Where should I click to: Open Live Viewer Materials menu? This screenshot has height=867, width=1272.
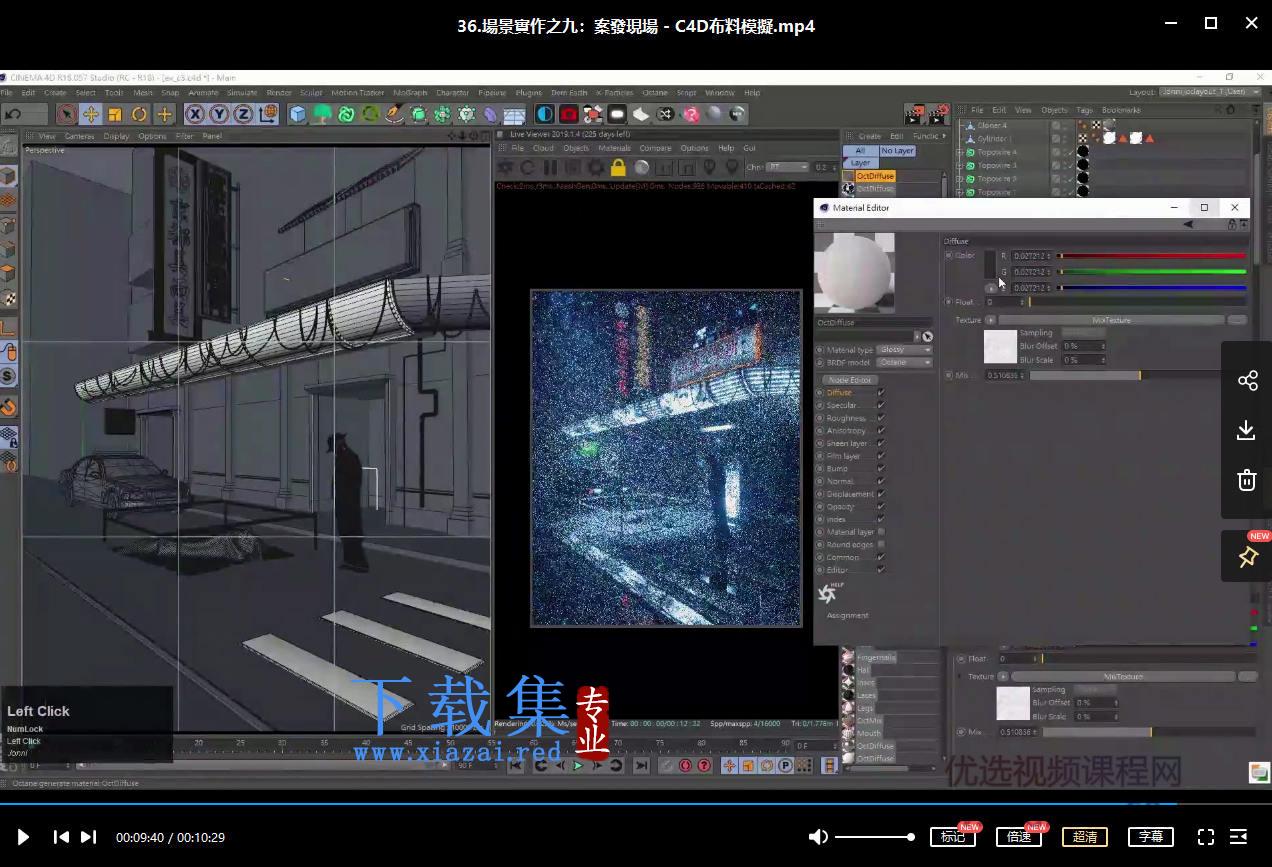click(614, 148)
